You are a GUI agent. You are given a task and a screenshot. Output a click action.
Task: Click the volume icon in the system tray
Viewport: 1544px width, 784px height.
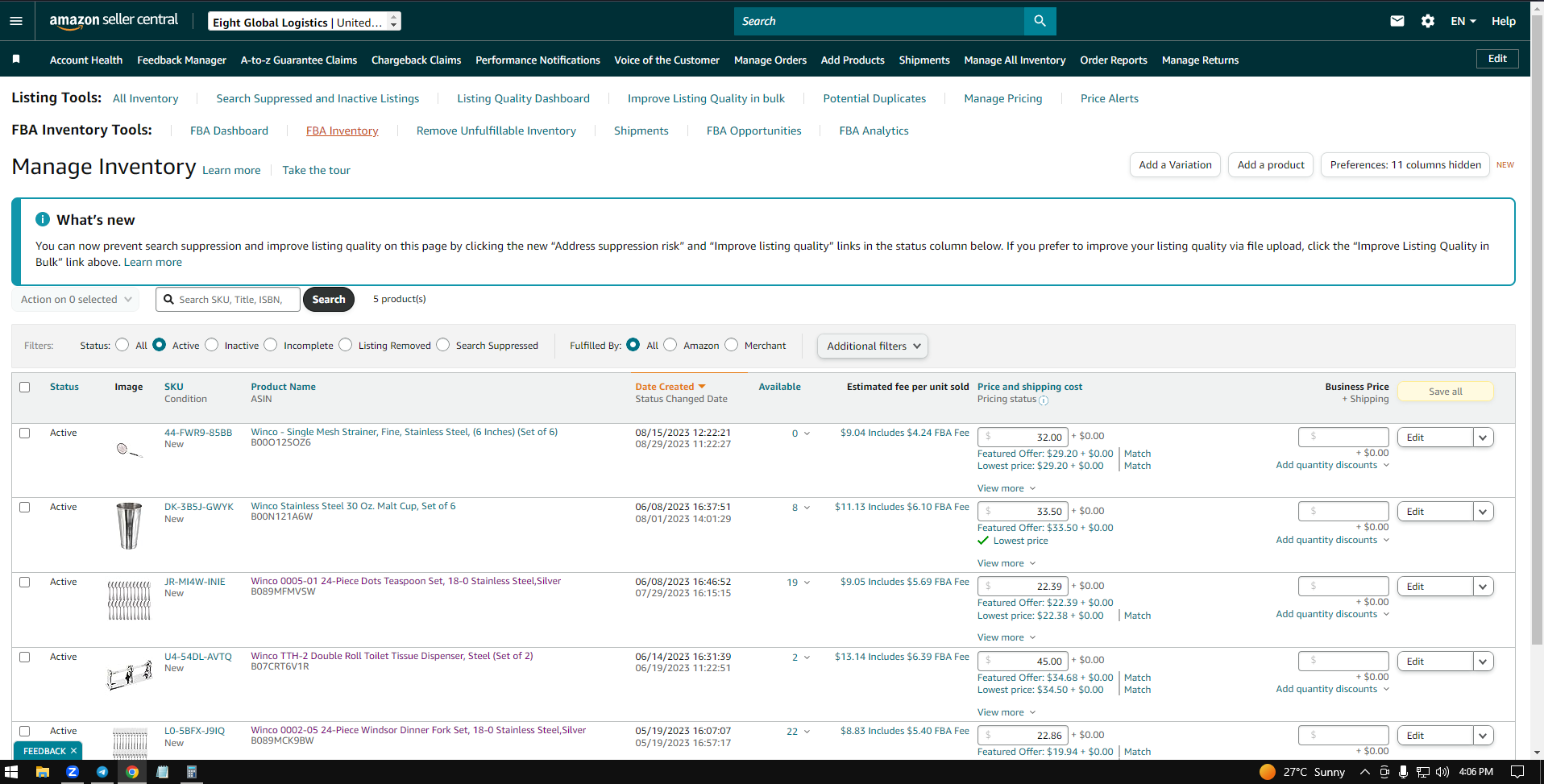(1442, 772)
